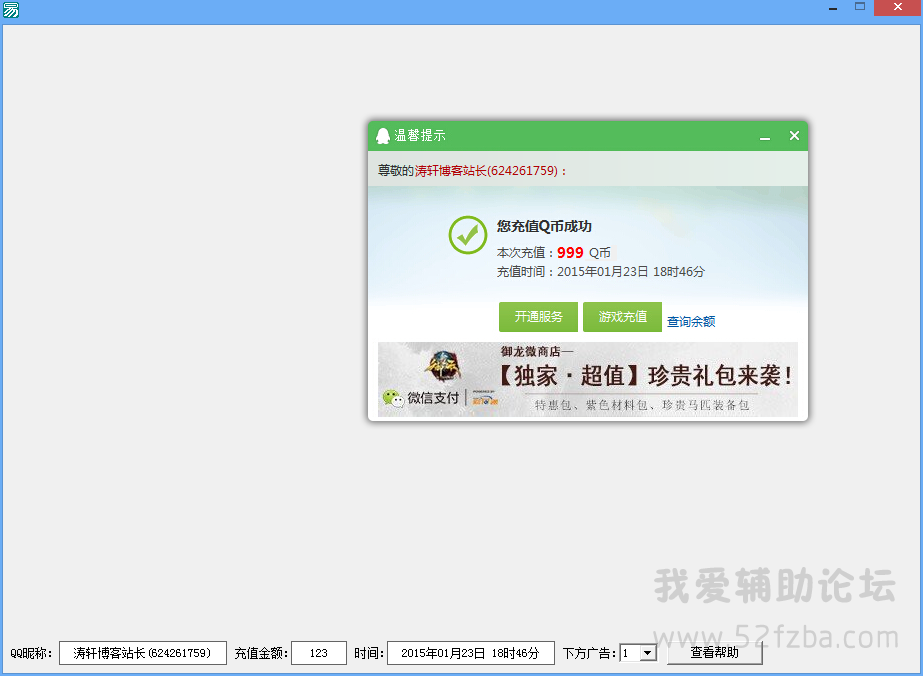Click the 您充值Q币成功 heading

coord(544,226)
